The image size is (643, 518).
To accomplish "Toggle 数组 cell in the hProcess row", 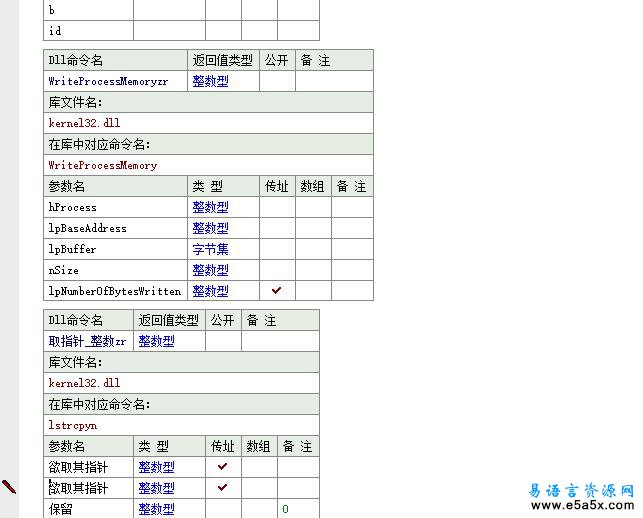I will click(313, 207).
